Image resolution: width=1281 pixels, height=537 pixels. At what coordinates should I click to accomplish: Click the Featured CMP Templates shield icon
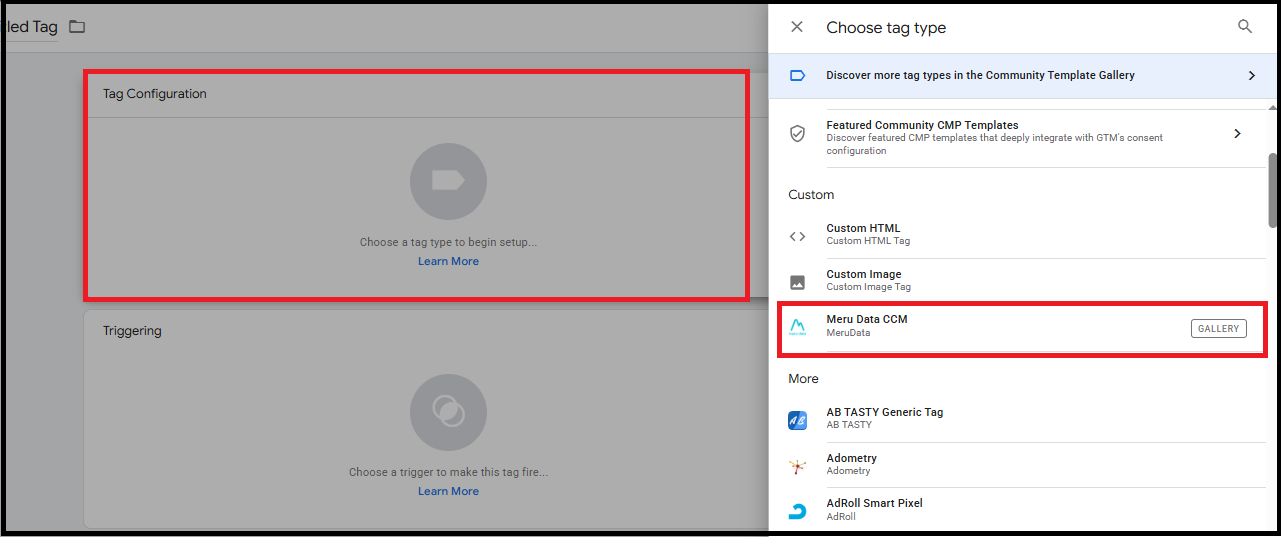pyautogui.click(x=797, y=133)
